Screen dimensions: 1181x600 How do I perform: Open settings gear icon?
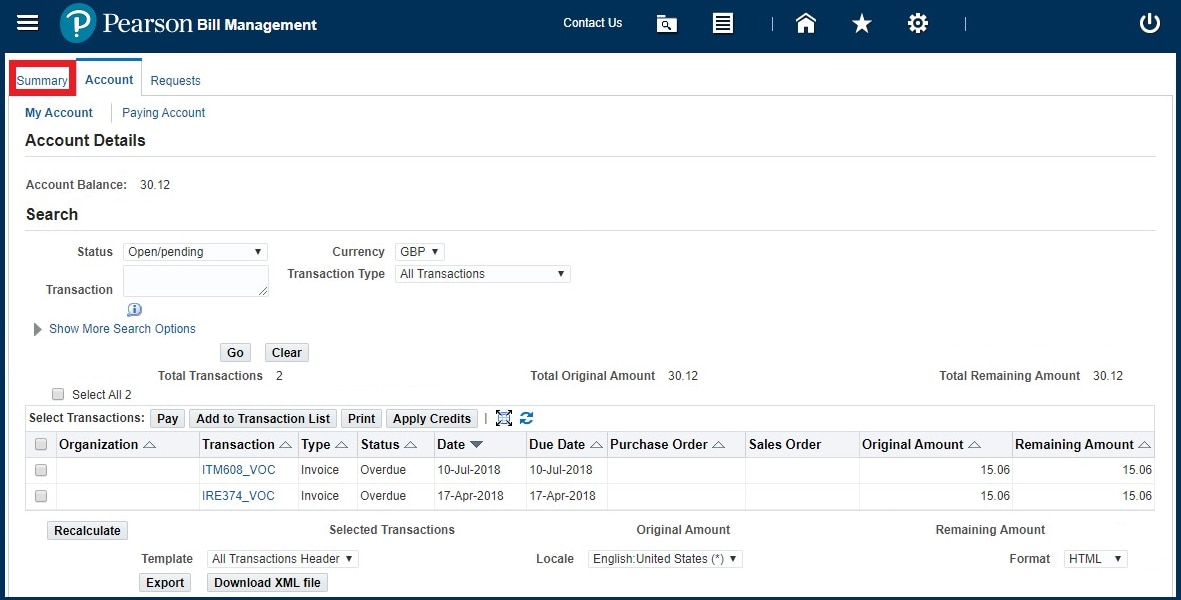click(x=918, y=24)
